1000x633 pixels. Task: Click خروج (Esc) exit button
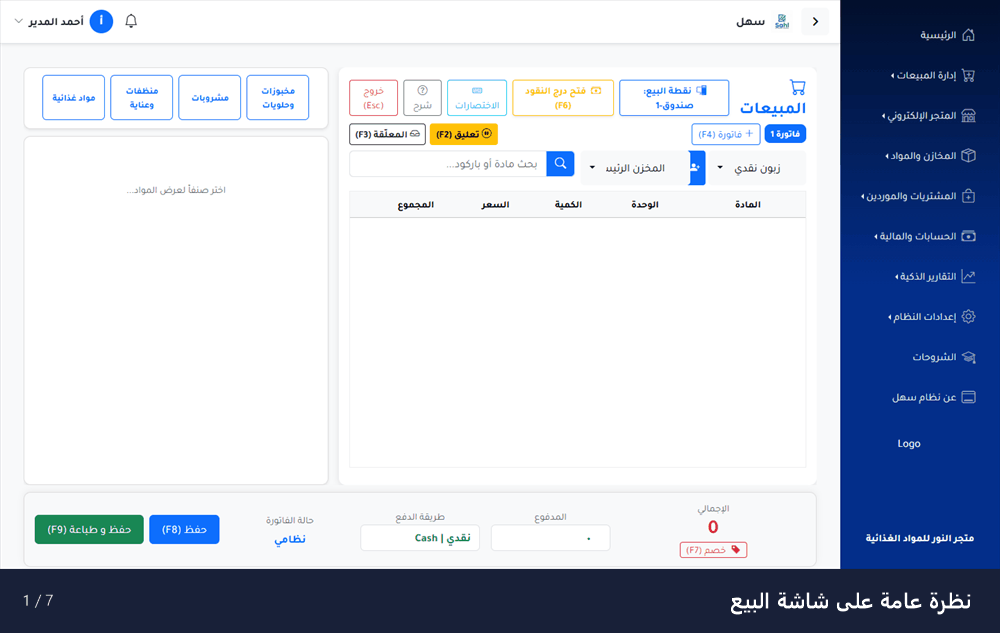[x=373, y=98]
